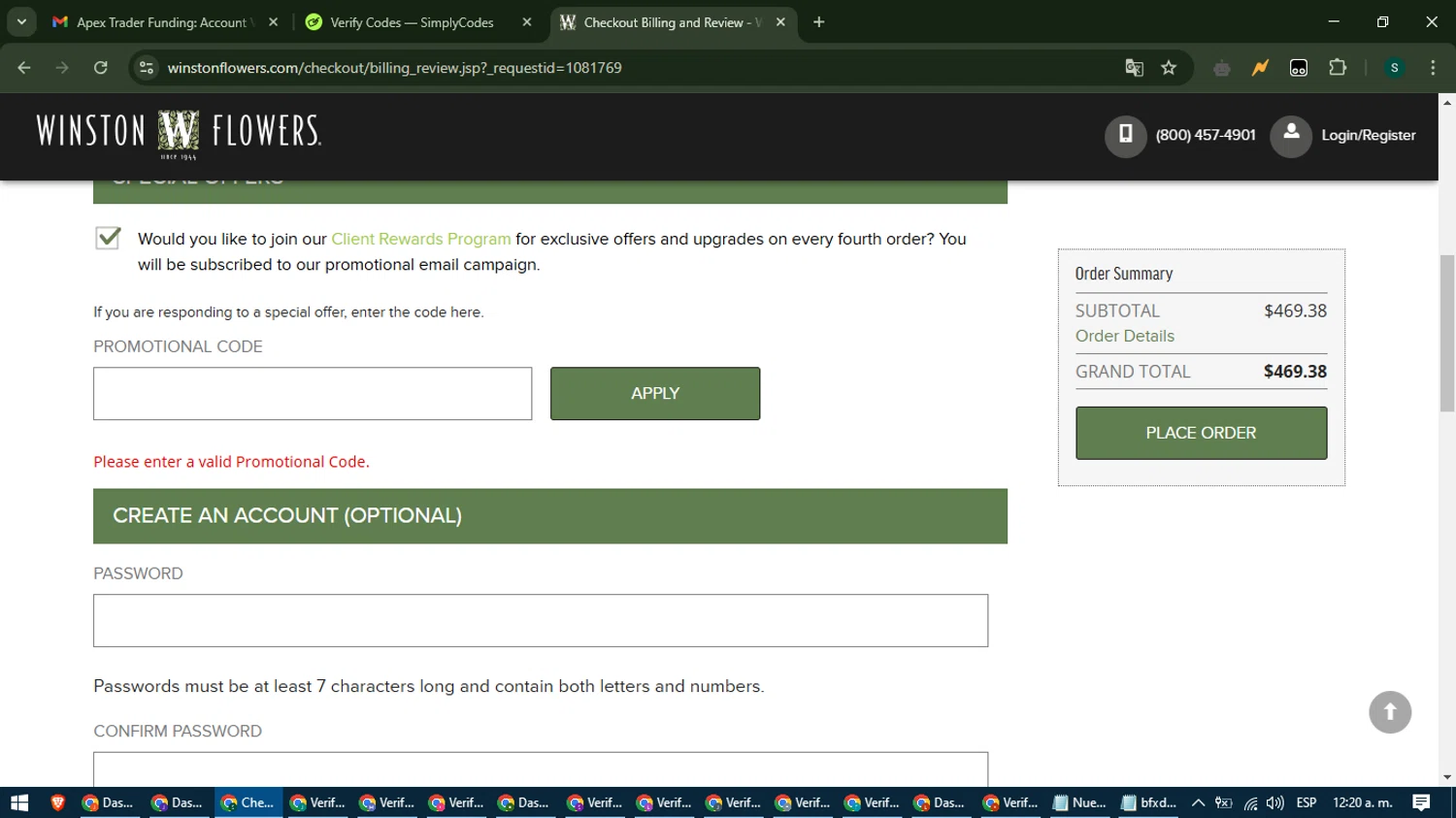The image size is (1456, 818).
Task: Click the Google Translate icon
Action: tap(1134, 68)
